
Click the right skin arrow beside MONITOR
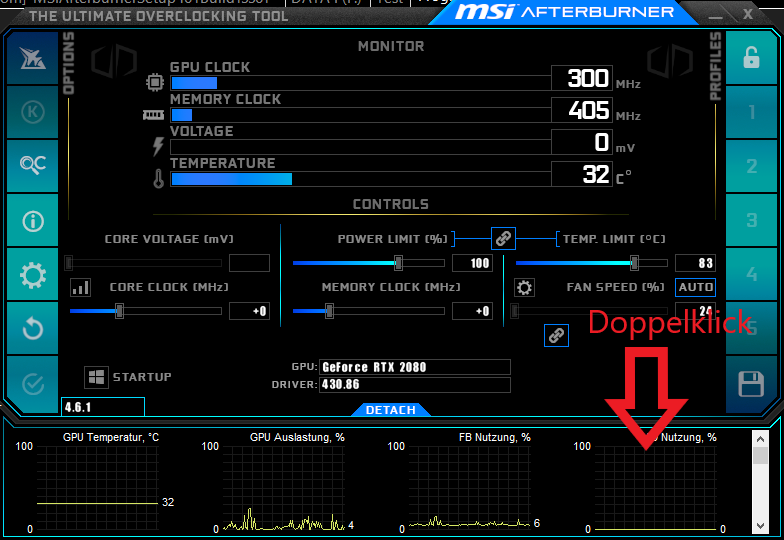[x=670, y=62]
